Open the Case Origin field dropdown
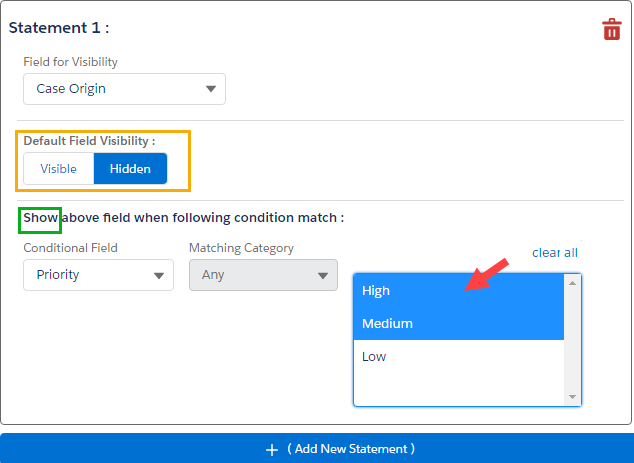Image resolution: width=634 pixels, height=463 pixels. 124,89
